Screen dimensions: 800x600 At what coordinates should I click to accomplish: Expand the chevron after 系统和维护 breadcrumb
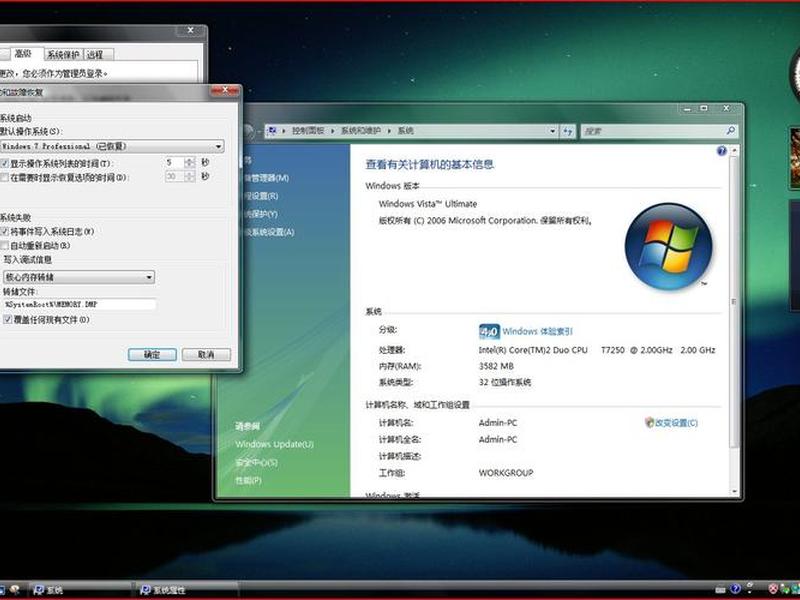tap(389, 131)
